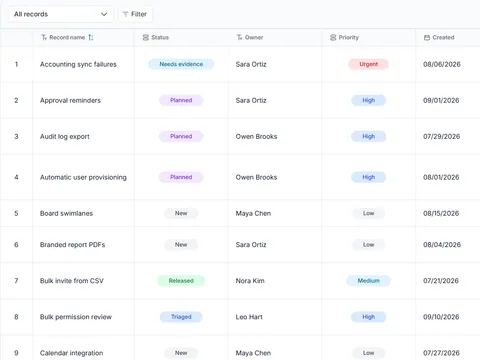Click created date 08/01/2026

441,177
